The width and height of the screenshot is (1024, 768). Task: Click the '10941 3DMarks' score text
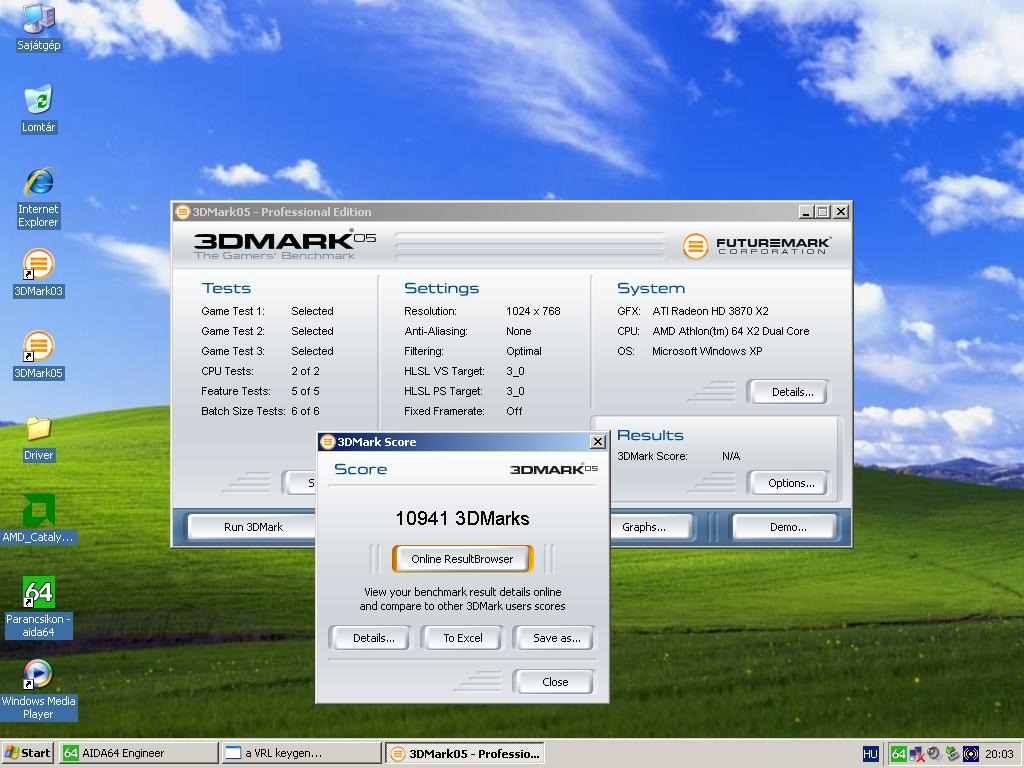pyautogui.click(x=462, y=519)
